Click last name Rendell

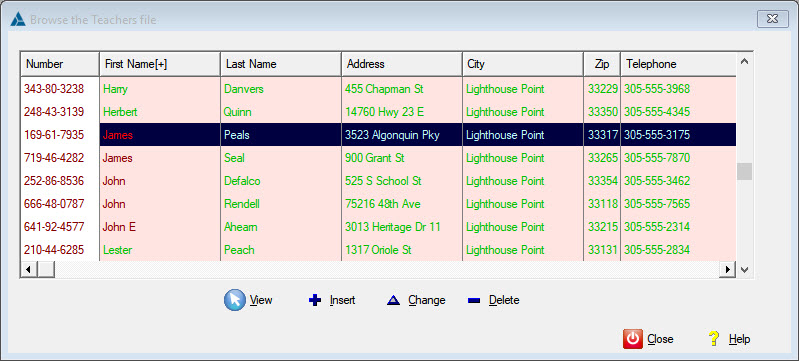(242, 203)
